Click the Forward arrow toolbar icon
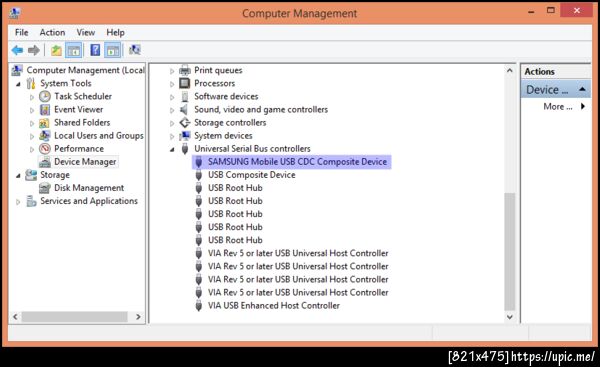Image resolution: width=600 pixels, height=367 pixels. (x=34, y=50)
